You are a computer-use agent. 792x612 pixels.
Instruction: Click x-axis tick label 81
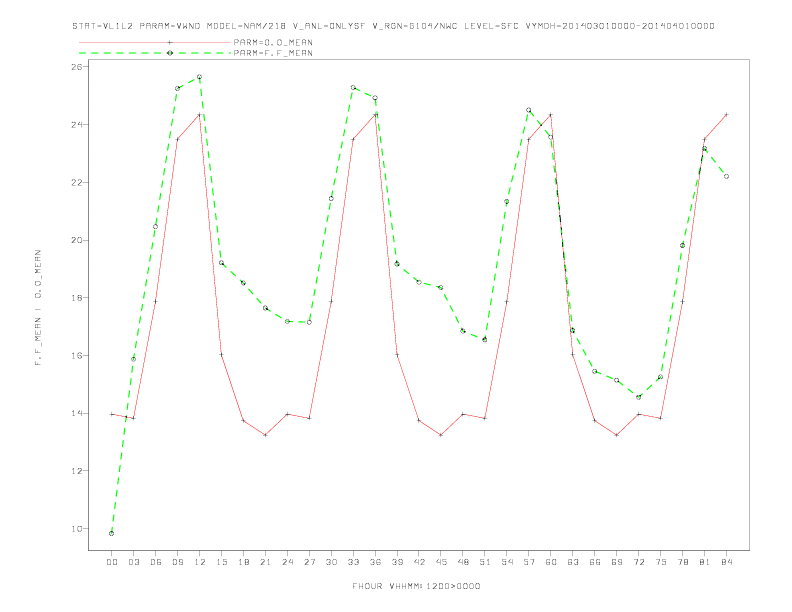click(705, 562)
